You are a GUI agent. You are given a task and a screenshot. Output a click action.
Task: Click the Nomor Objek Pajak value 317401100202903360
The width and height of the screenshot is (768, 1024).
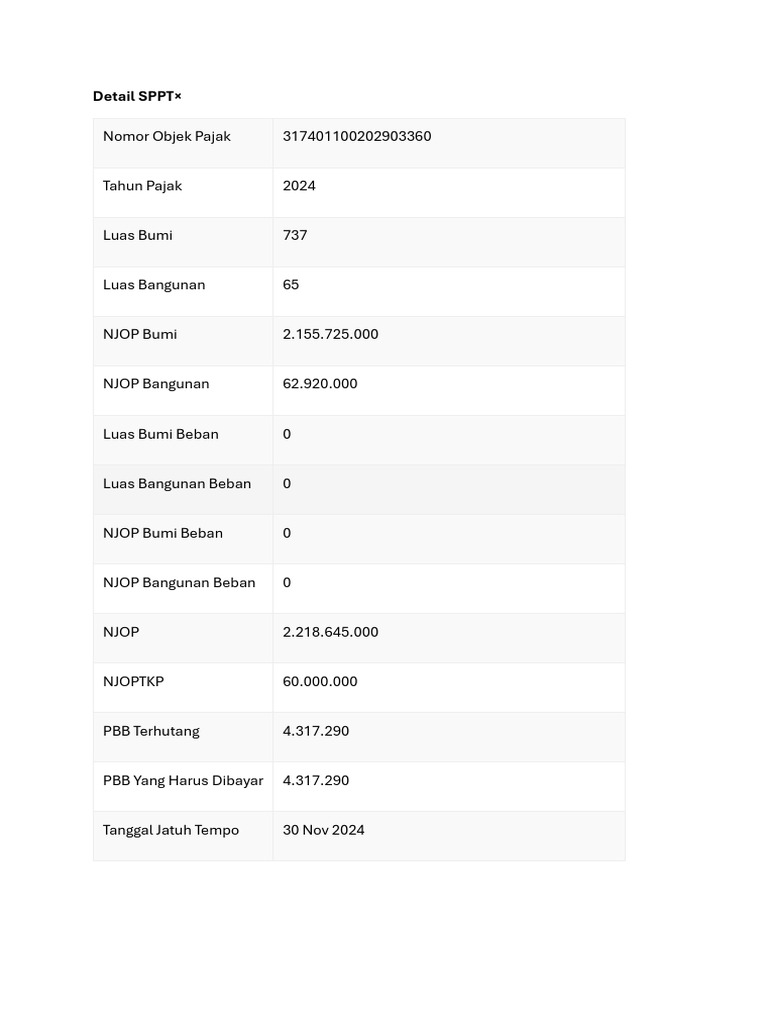(357, 136)
